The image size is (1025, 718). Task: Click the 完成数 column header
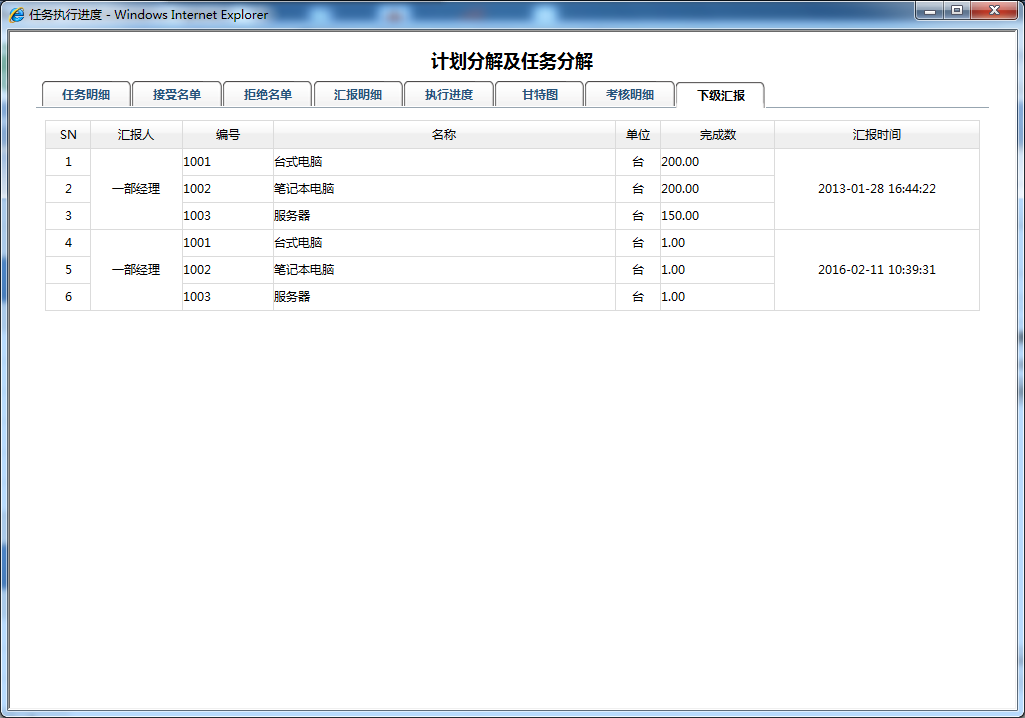717,135
